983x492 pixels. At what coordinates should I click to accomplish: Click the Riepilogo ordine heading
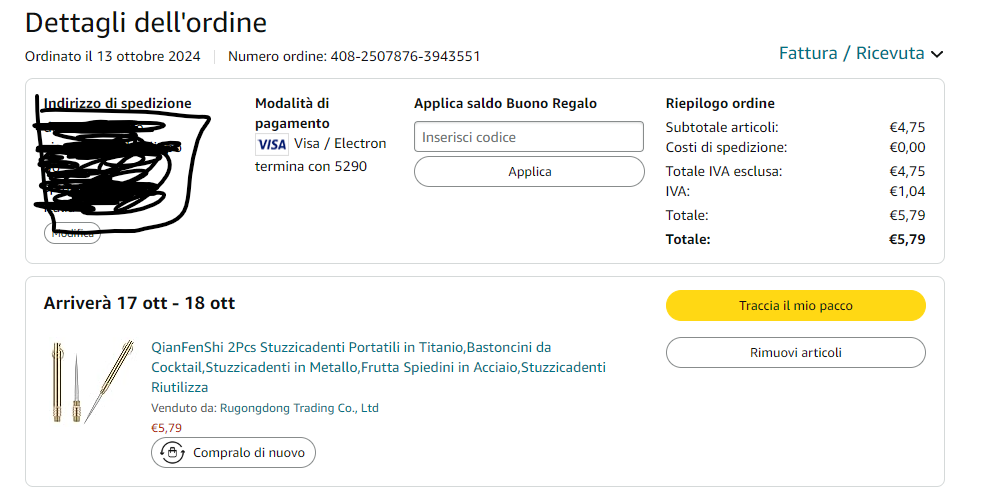(720, 103)
